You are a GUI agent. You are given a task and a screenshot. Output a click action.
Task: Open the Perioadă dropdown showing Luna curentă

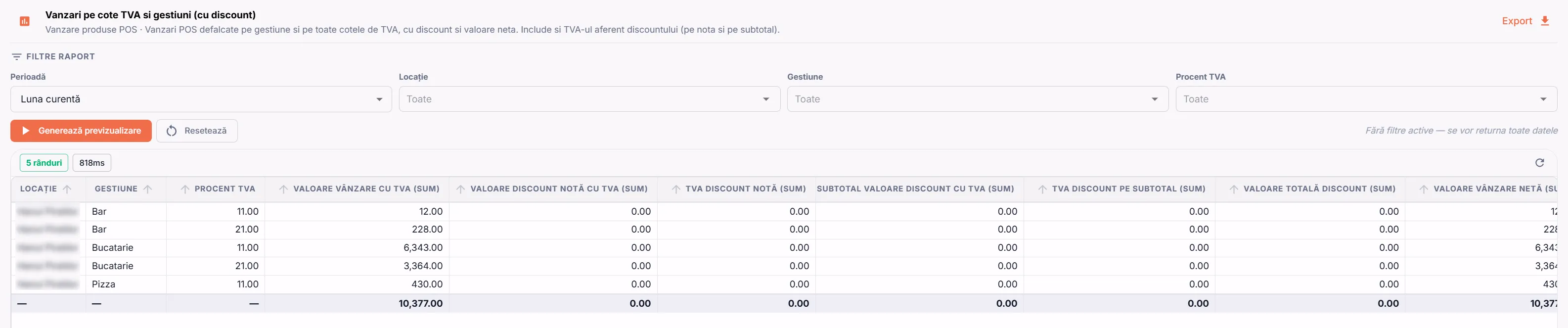coord(201,99)
